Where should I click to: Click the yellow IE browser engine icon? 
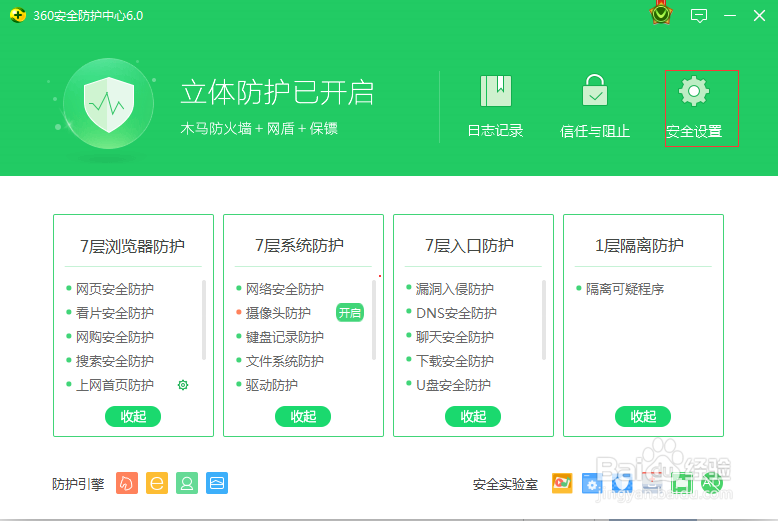click(x=157, y=483)
